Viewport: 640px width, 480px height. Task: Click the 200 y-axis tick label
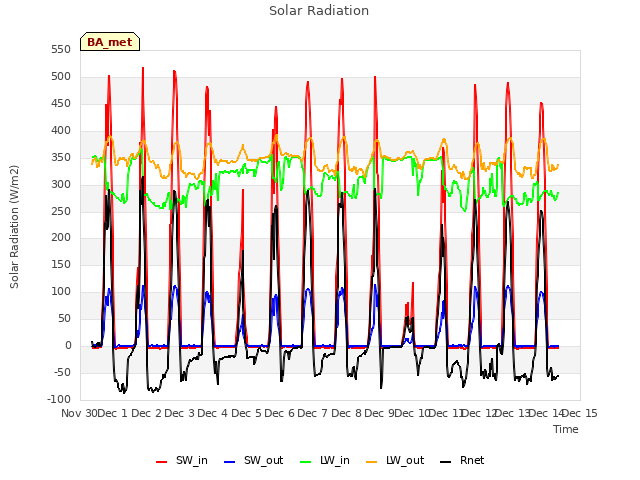pos(61,238)
